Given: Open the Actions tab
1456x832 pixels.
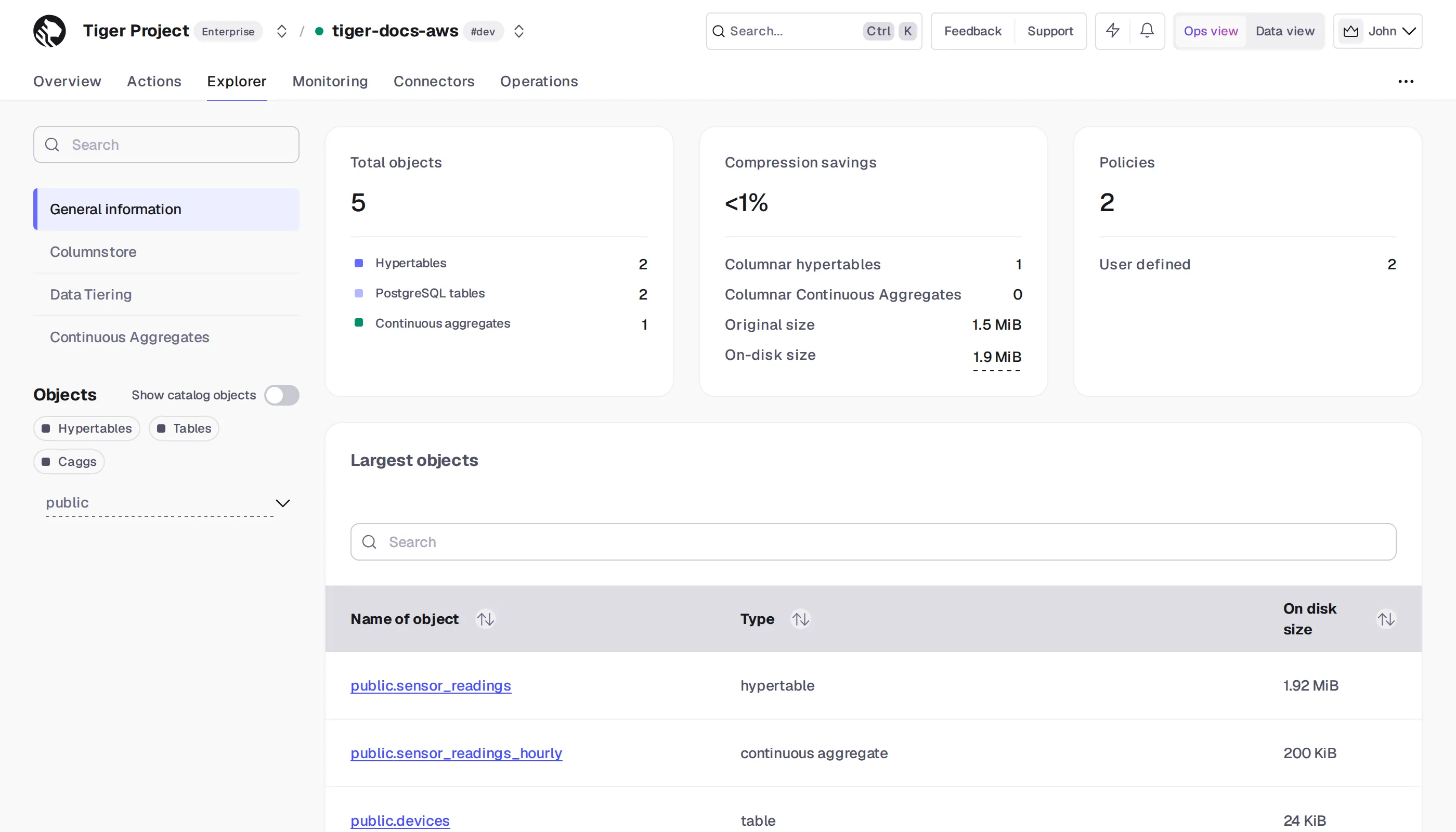Looking at the screenshot, I should (154, 82).
